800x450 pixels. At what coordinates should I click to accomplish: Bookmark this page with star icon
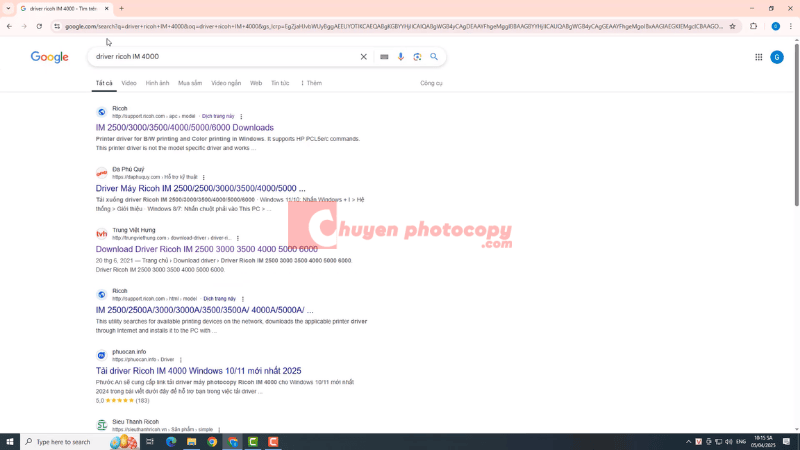point(732,26)
